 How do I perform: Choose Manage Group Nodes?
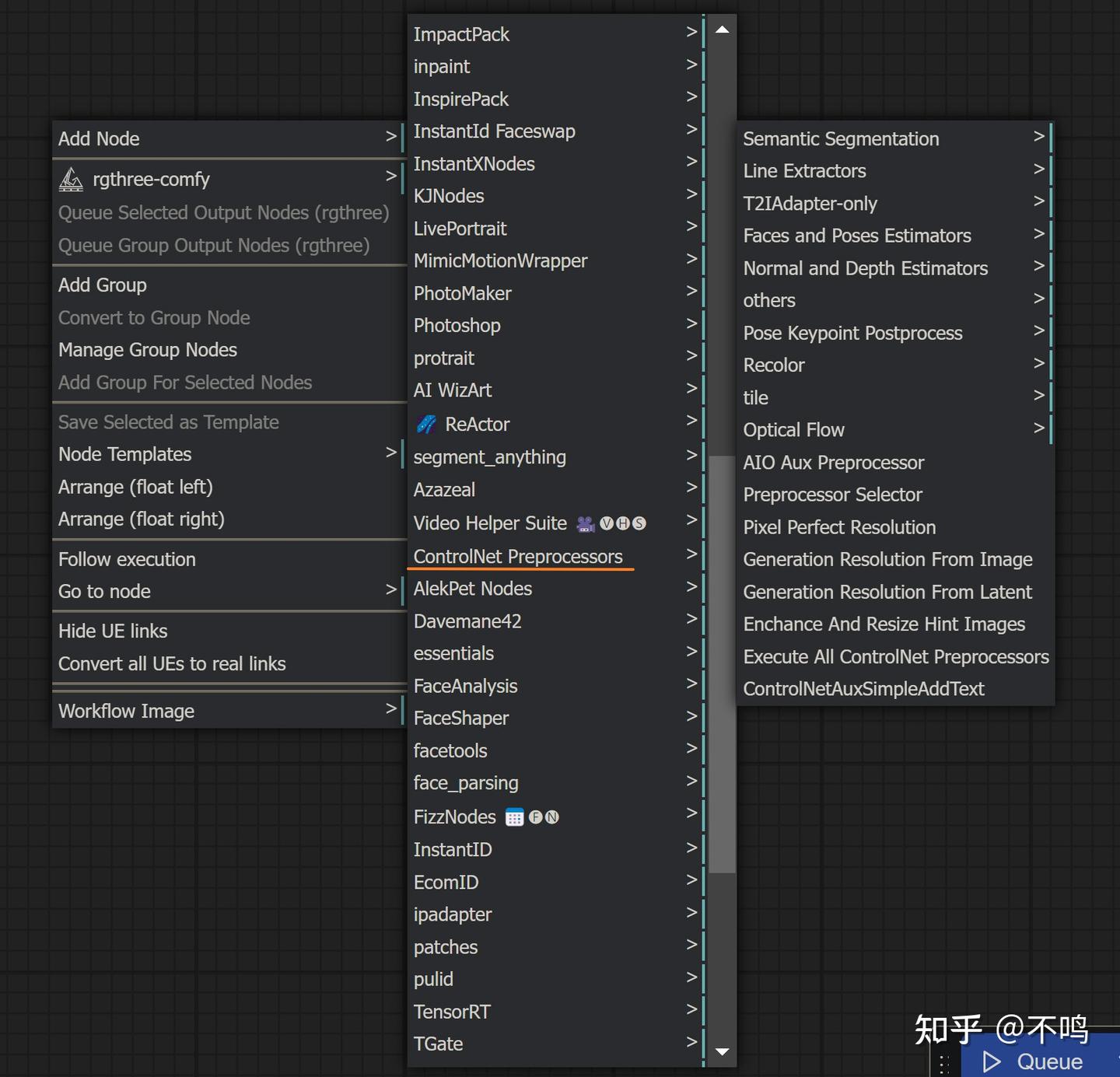click(229, 350)
